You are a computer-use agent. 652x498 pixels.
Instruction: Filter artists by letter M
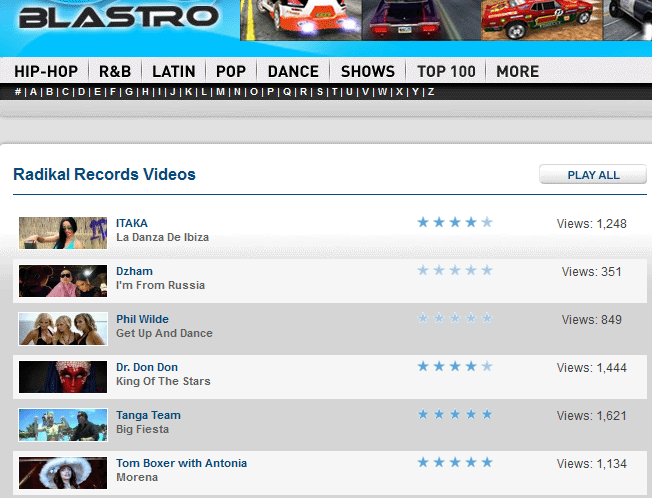[x=220, y=92]
